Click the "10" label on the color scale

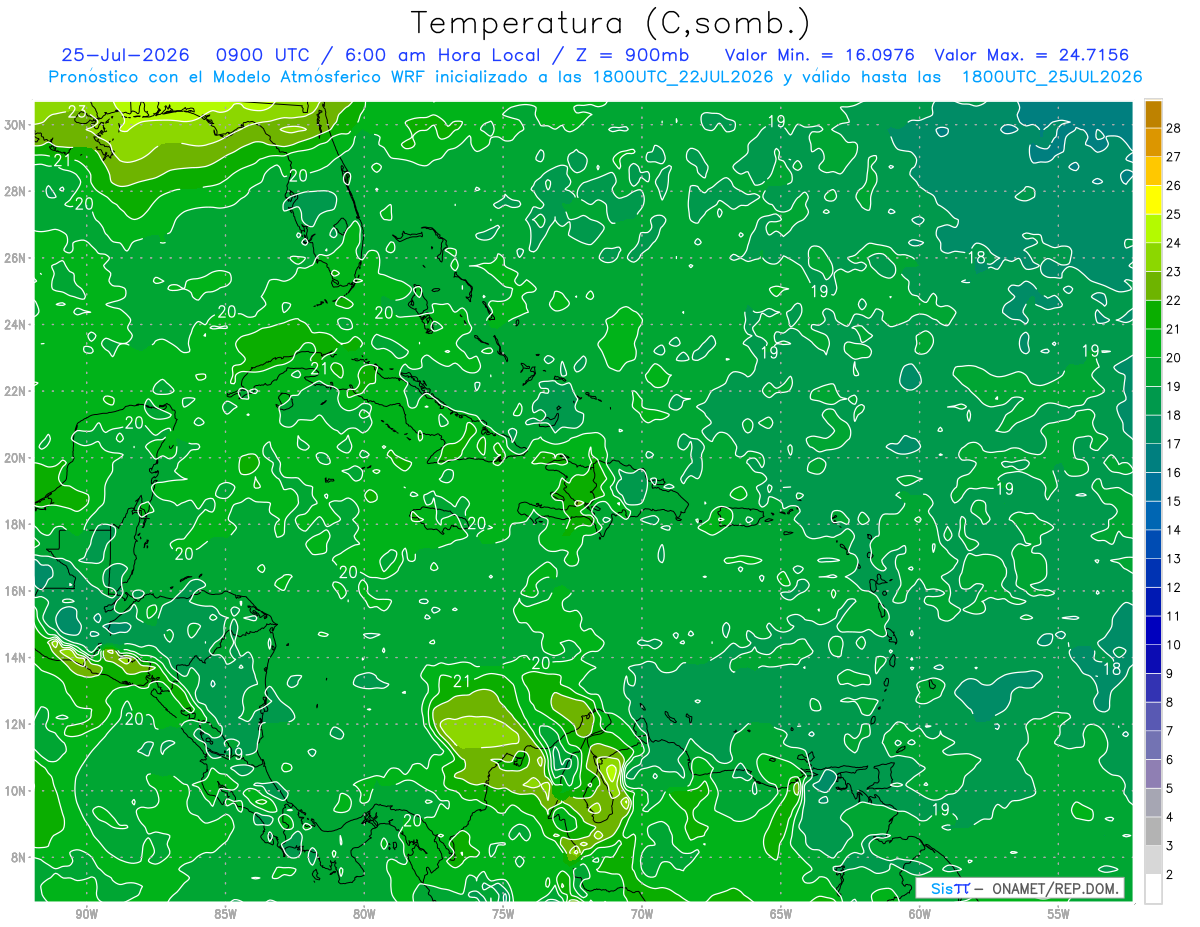coord(1174,645)
